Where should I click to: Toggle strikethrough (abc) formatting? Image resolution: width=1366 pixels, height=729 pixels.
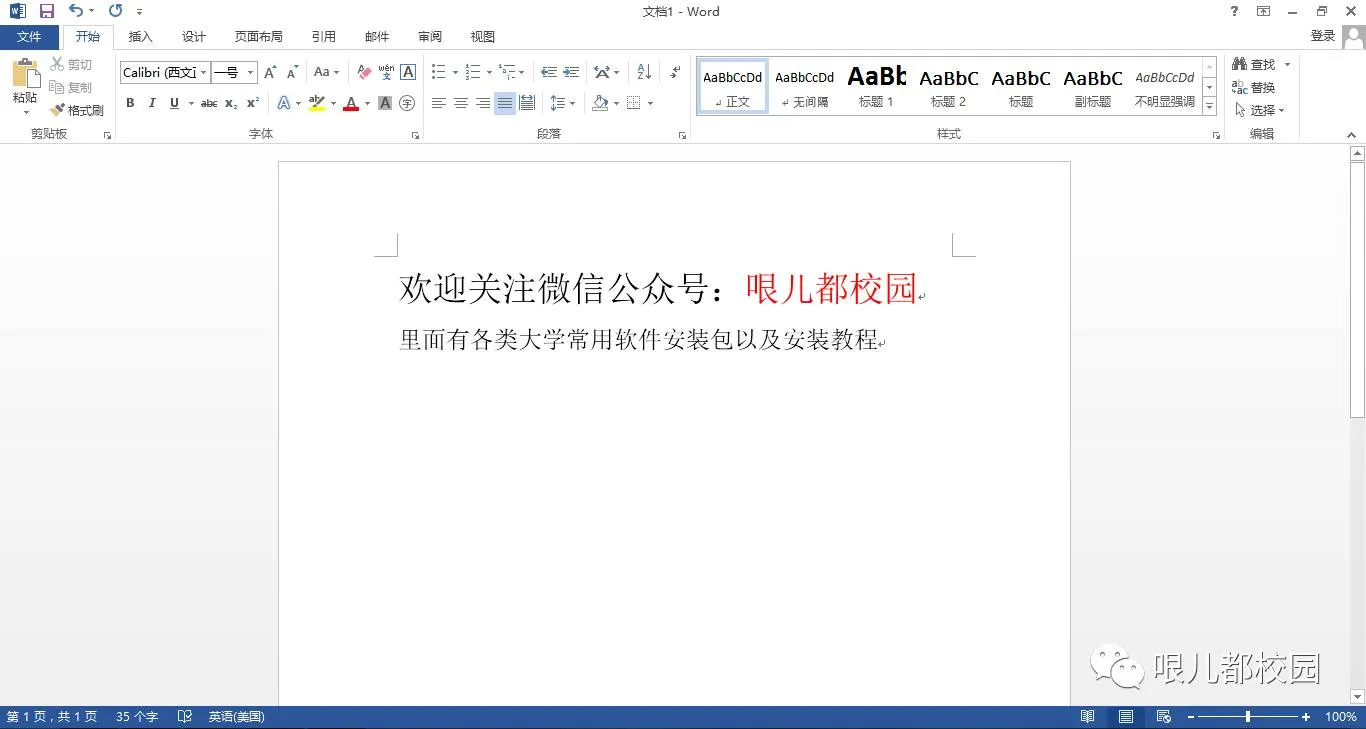pos(209,103)
